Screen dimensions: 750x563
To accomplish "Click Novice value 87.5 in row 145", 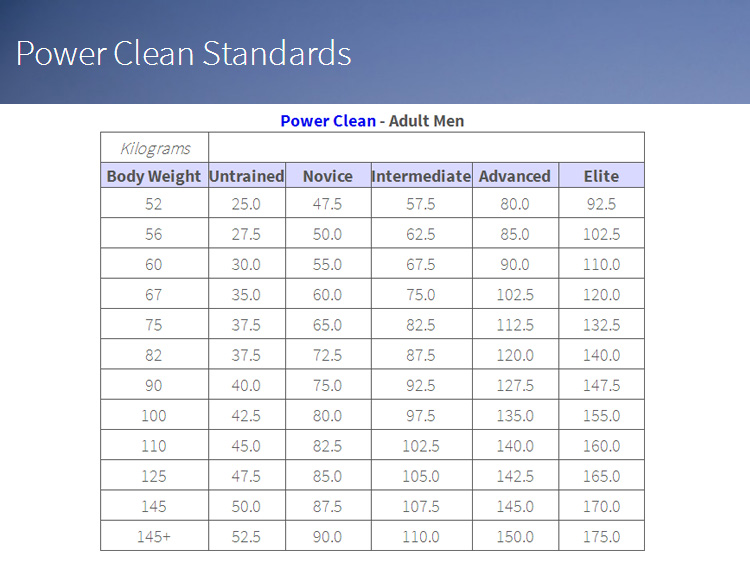I will tap(328, 507).
